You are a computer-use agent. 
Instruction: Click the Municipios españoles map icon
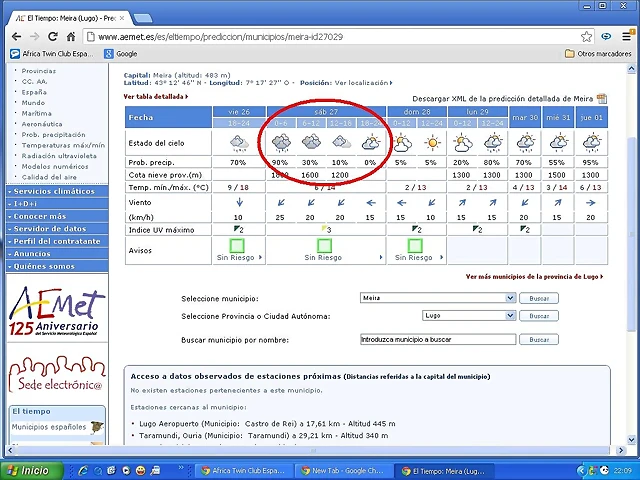97,427
